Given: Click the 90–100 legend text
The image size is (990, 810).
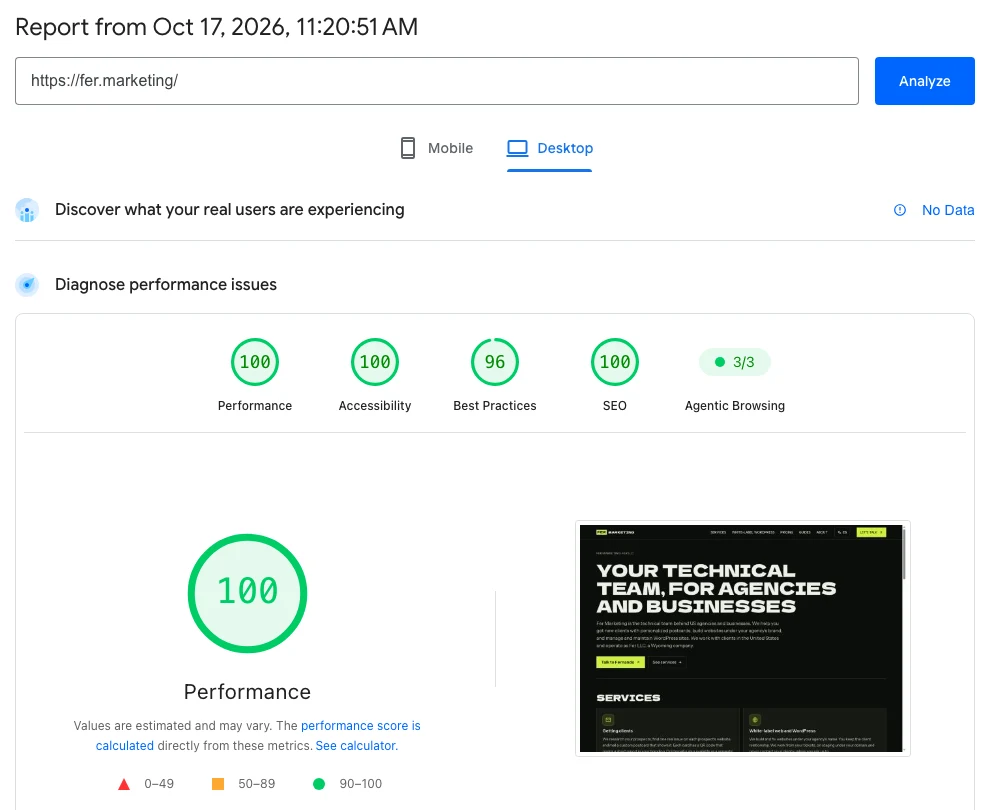Looking at the screenshot, I should point(361,784).
